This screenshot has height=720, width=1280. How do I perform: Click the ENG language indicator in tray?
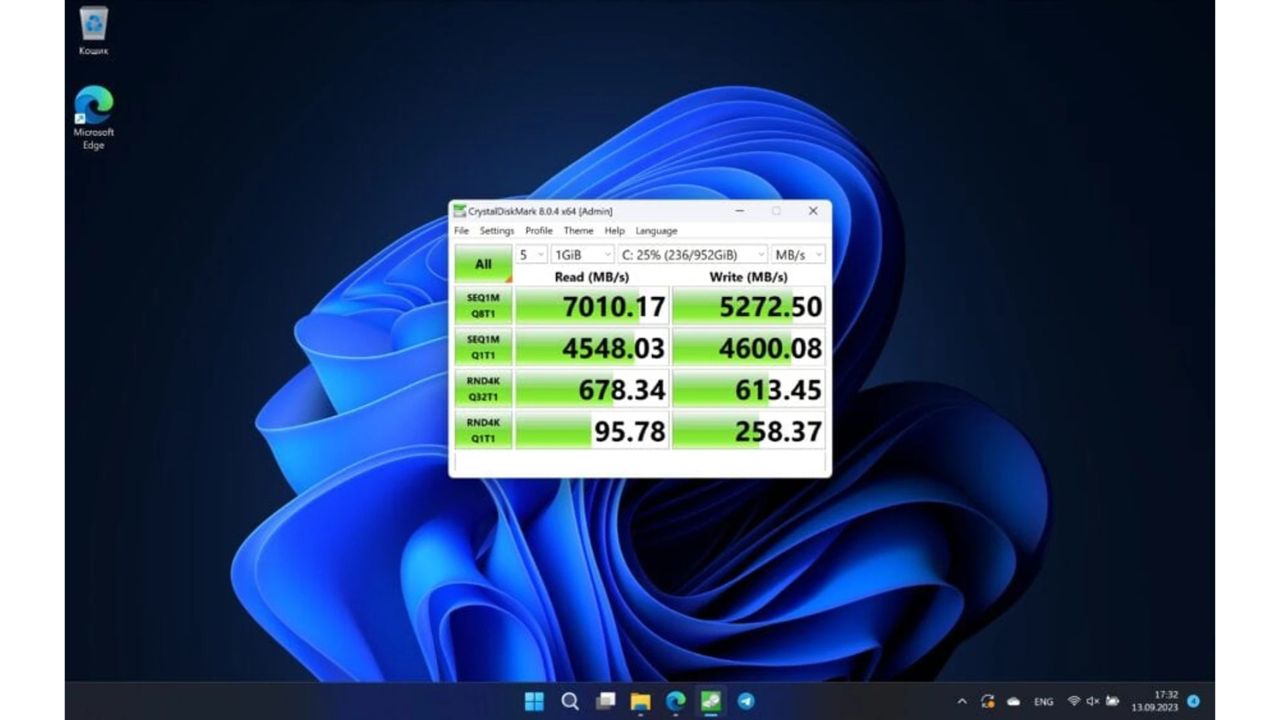[x=1043, y=702]
